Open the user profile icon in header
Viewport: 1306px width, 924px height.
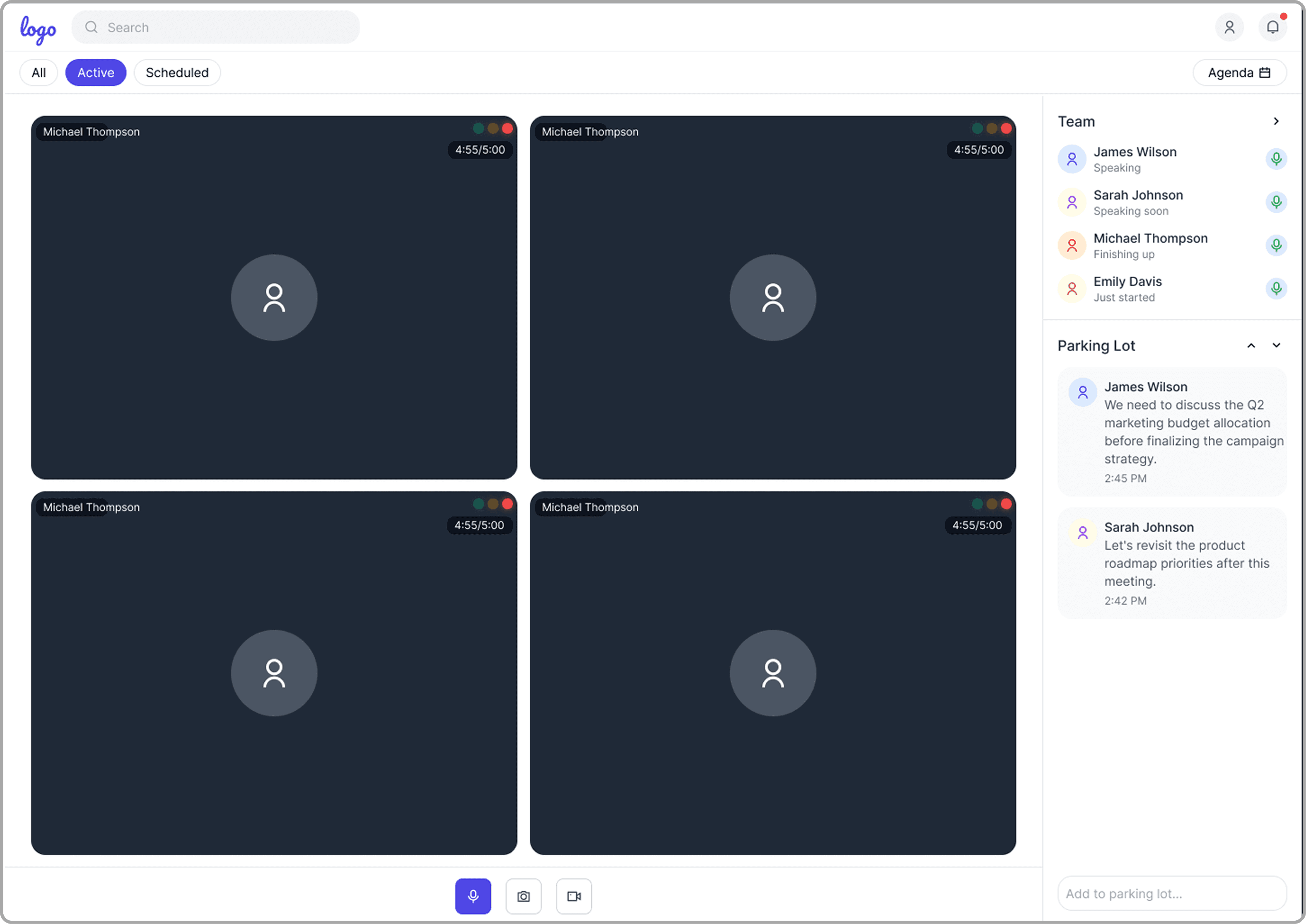(1229, 27)
